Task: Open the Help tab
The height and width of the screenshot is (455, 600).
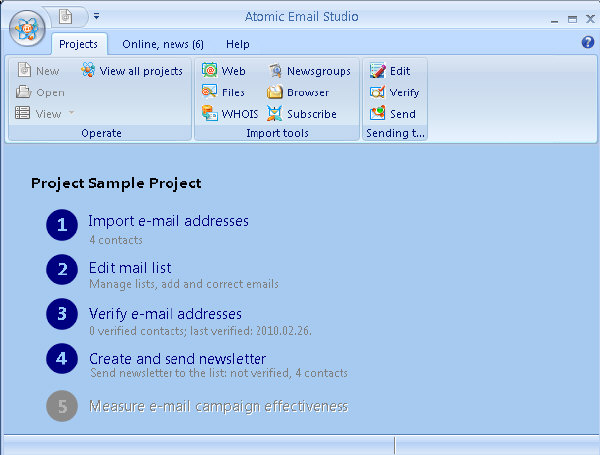Action: [238, 44]
